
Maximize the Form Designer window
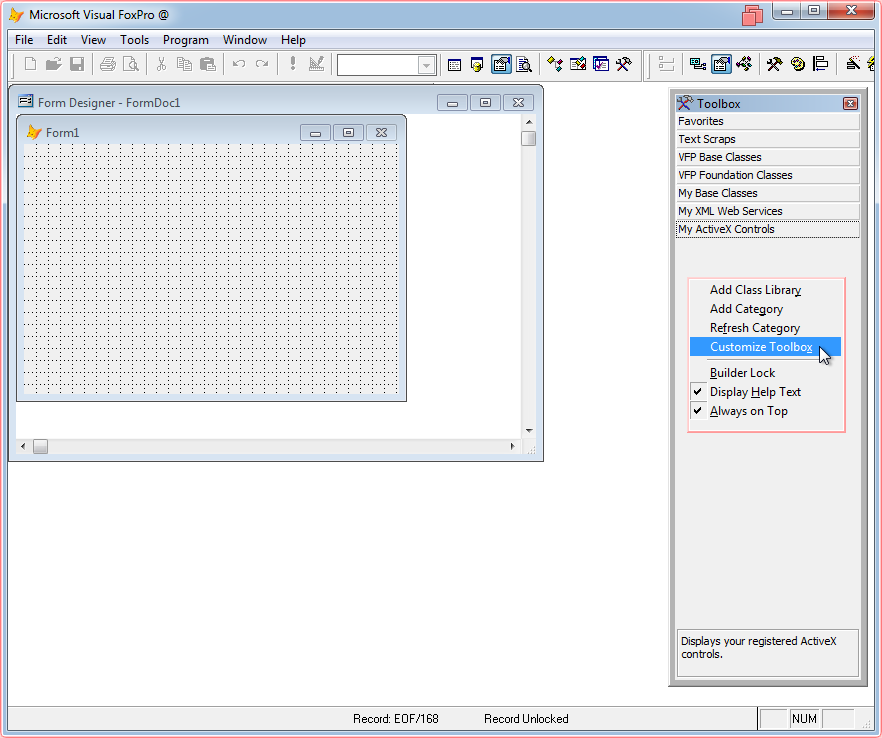coord(485,103)
